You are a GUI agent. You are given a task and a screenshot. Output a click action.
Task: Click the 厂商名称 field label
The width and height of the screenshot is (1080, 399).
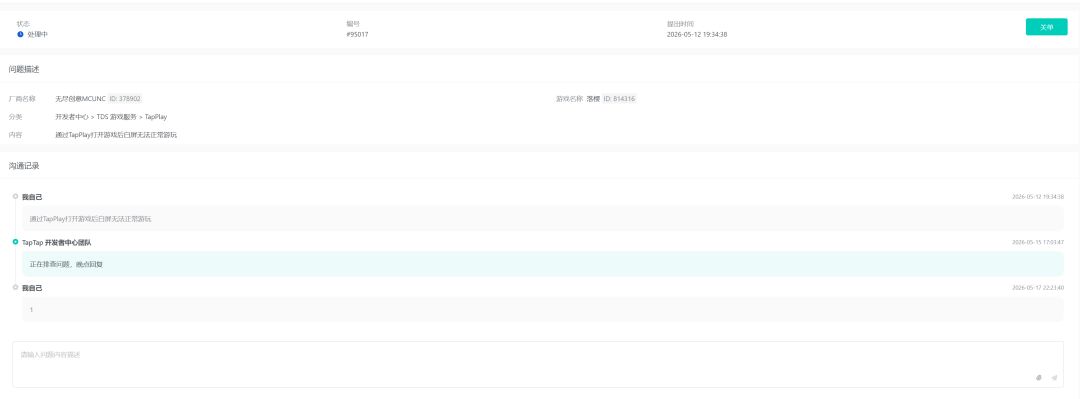(x=22, y=99)
